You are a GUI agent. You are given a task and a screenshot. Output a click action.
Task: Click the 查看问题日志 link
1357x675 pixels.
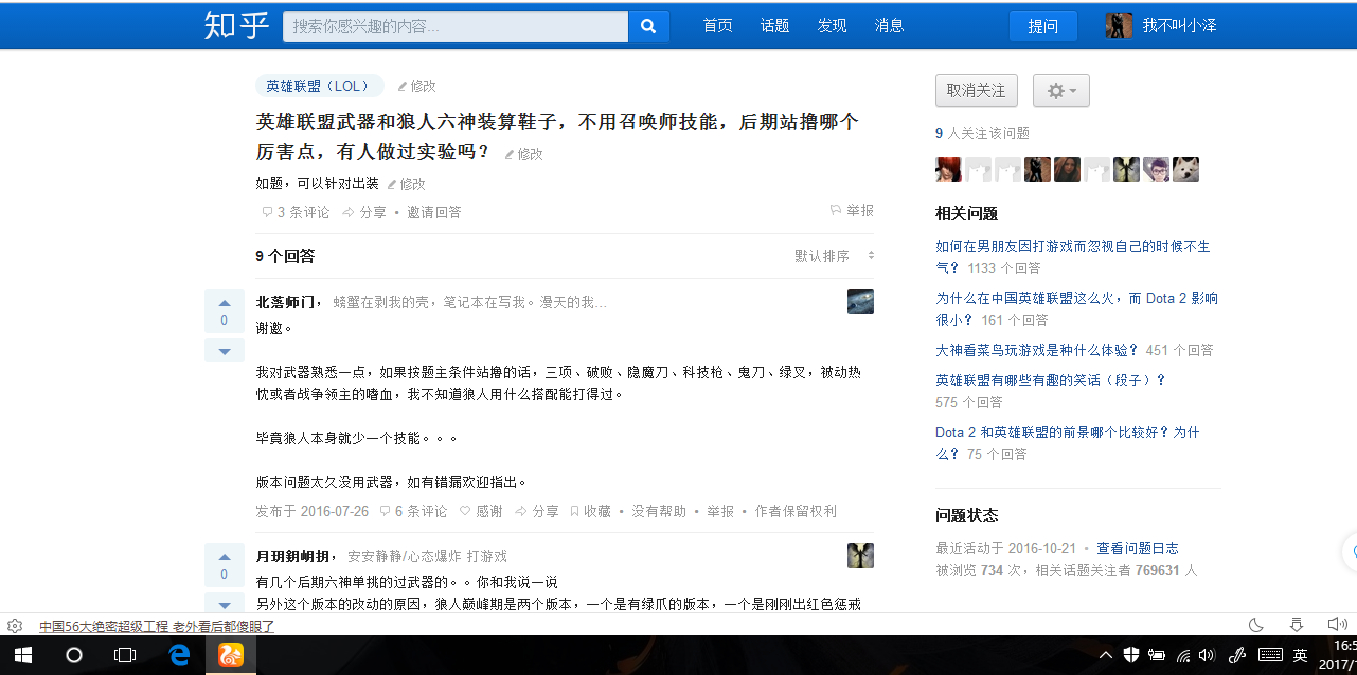tap(1137, 548)
